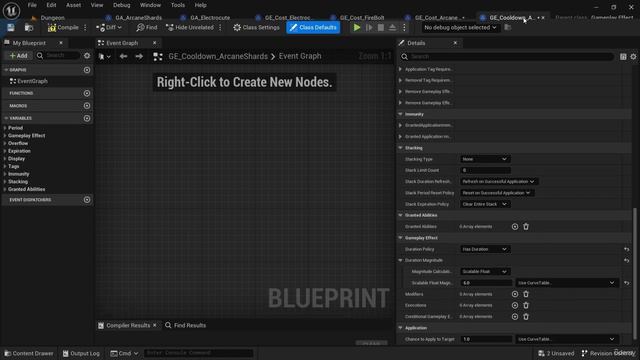Open Stacking Type dropdown
This screenshot has width=640, height=360.
pyautogui.click(x=484, y=159)
